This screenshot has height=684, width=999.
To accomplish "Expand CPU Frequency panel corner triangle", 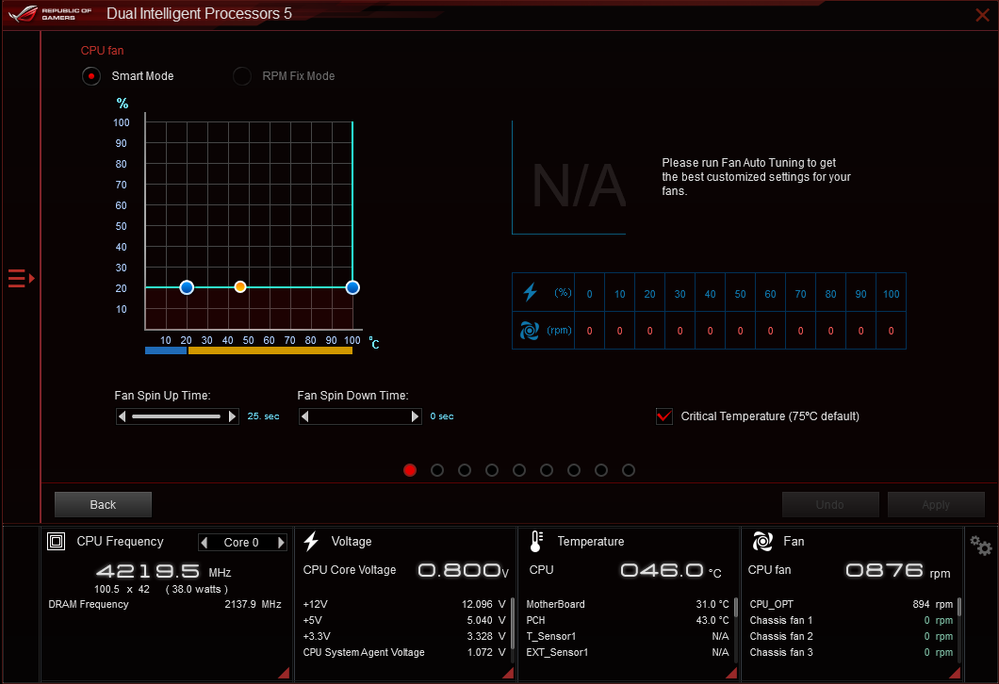I will [285, 673].
